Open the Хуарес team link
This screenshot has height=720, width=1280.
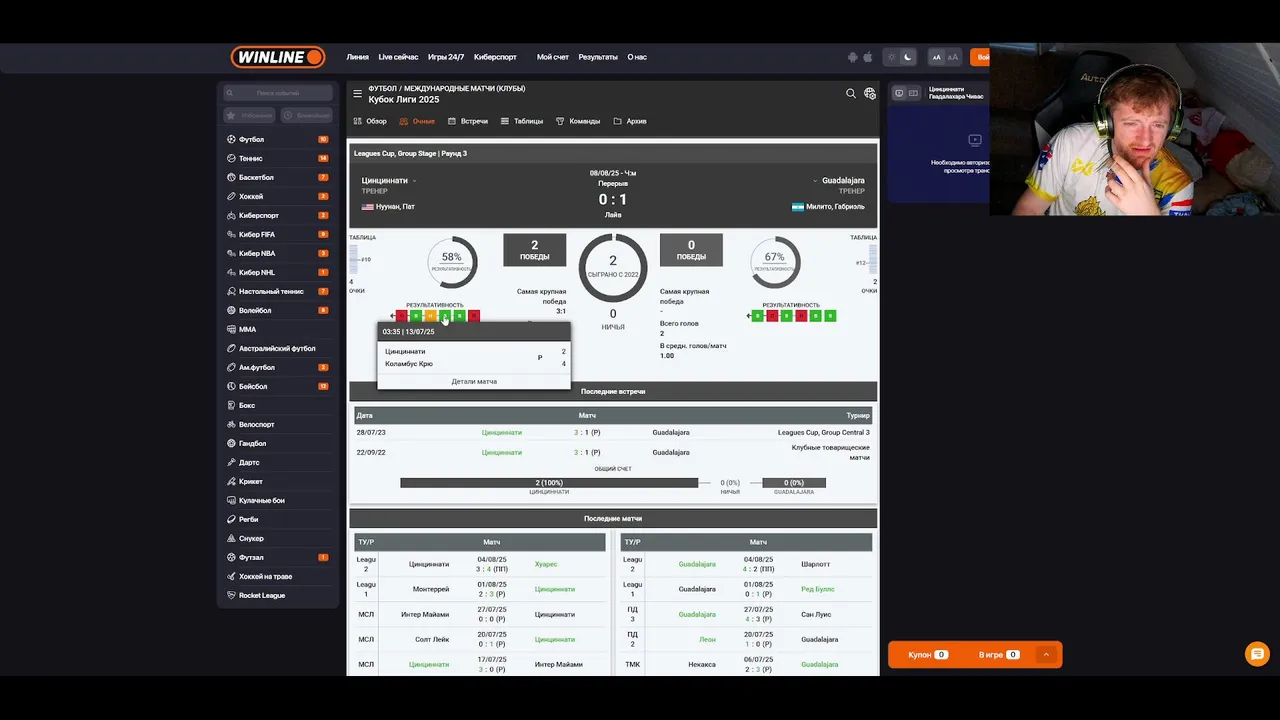tap(546, 564)
